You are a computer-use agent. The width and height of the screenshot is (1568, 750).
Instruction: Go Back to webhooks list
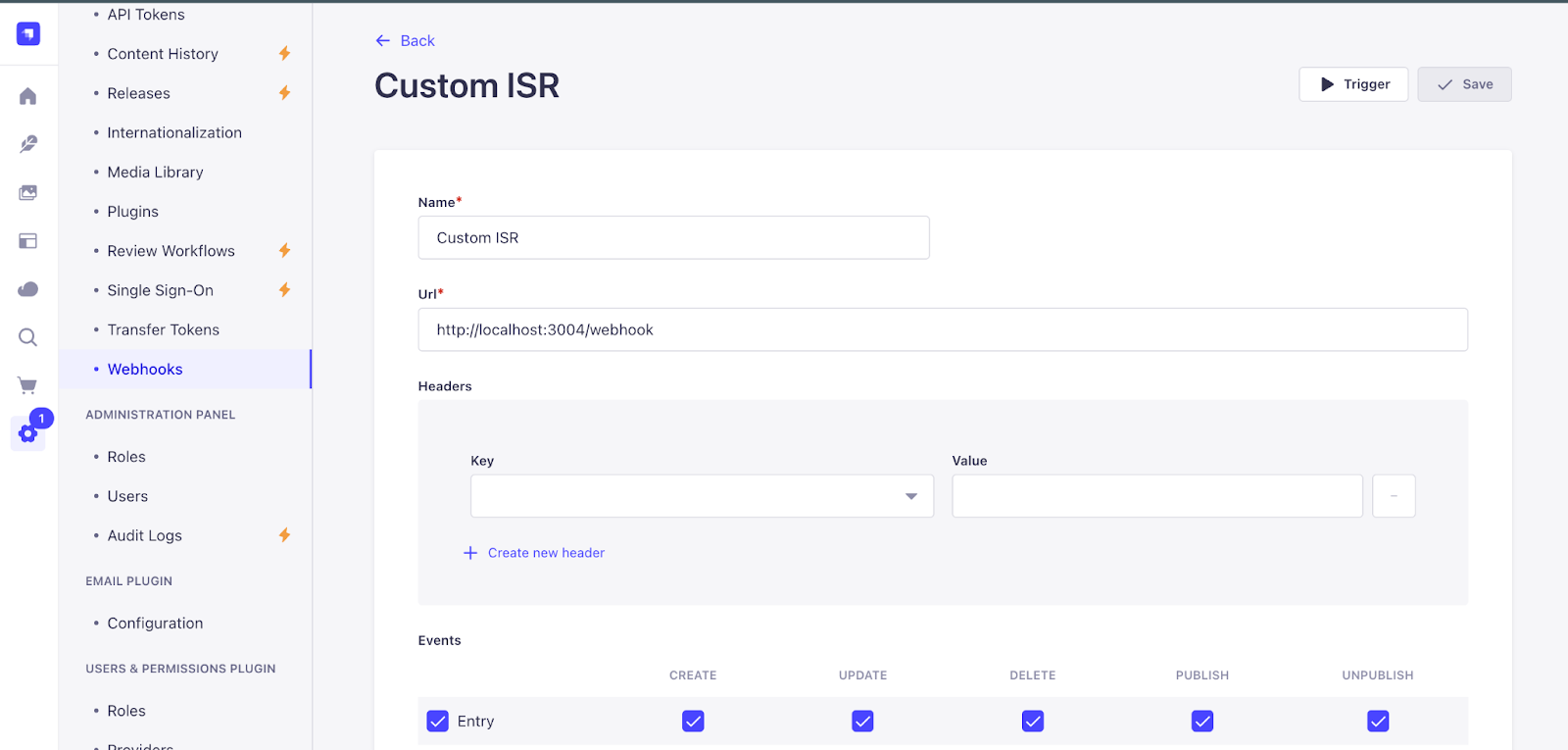coord(405,40)
